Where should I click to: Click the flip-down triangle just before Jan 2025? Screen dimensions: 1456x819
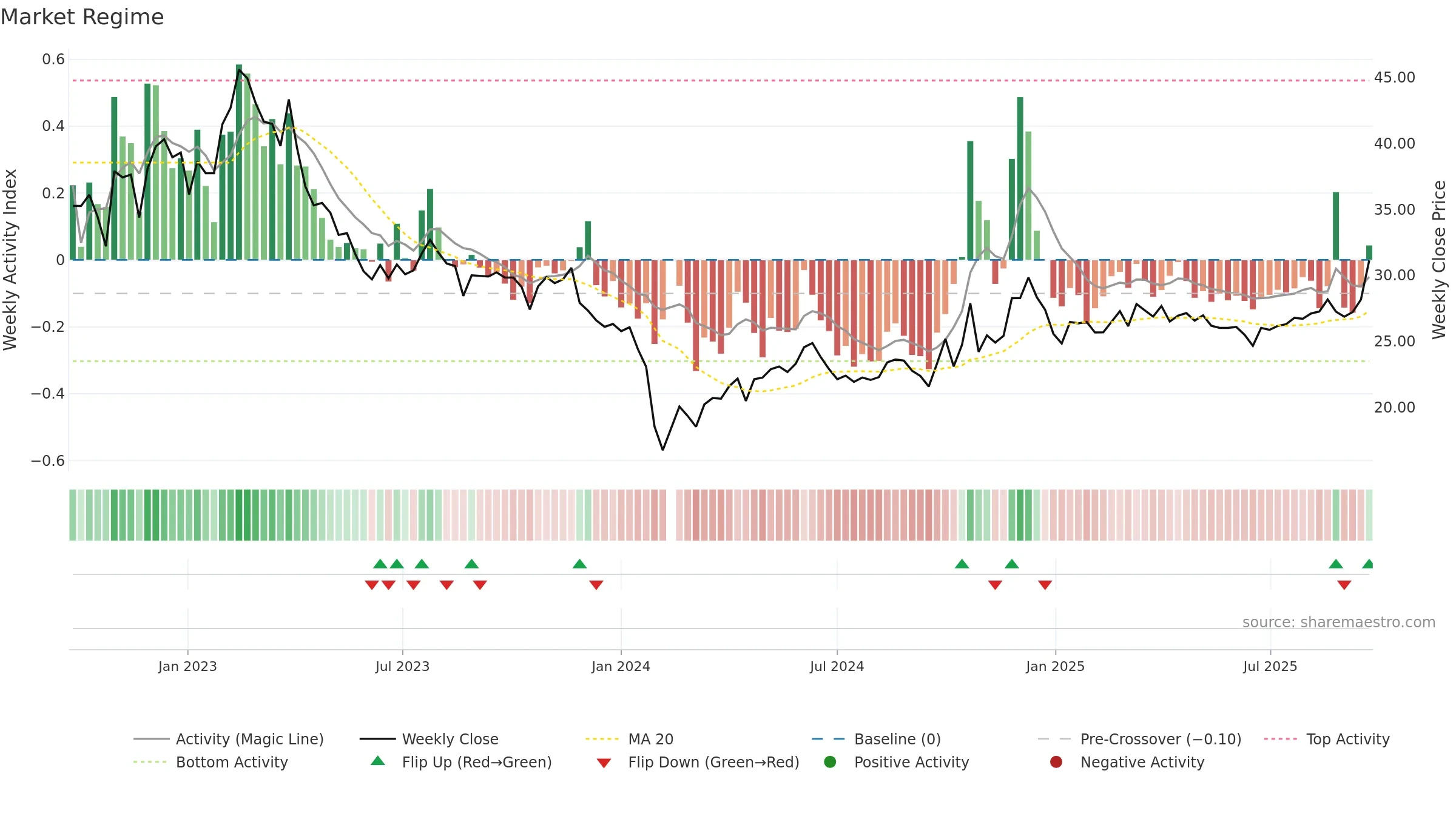click(1045, 585)
